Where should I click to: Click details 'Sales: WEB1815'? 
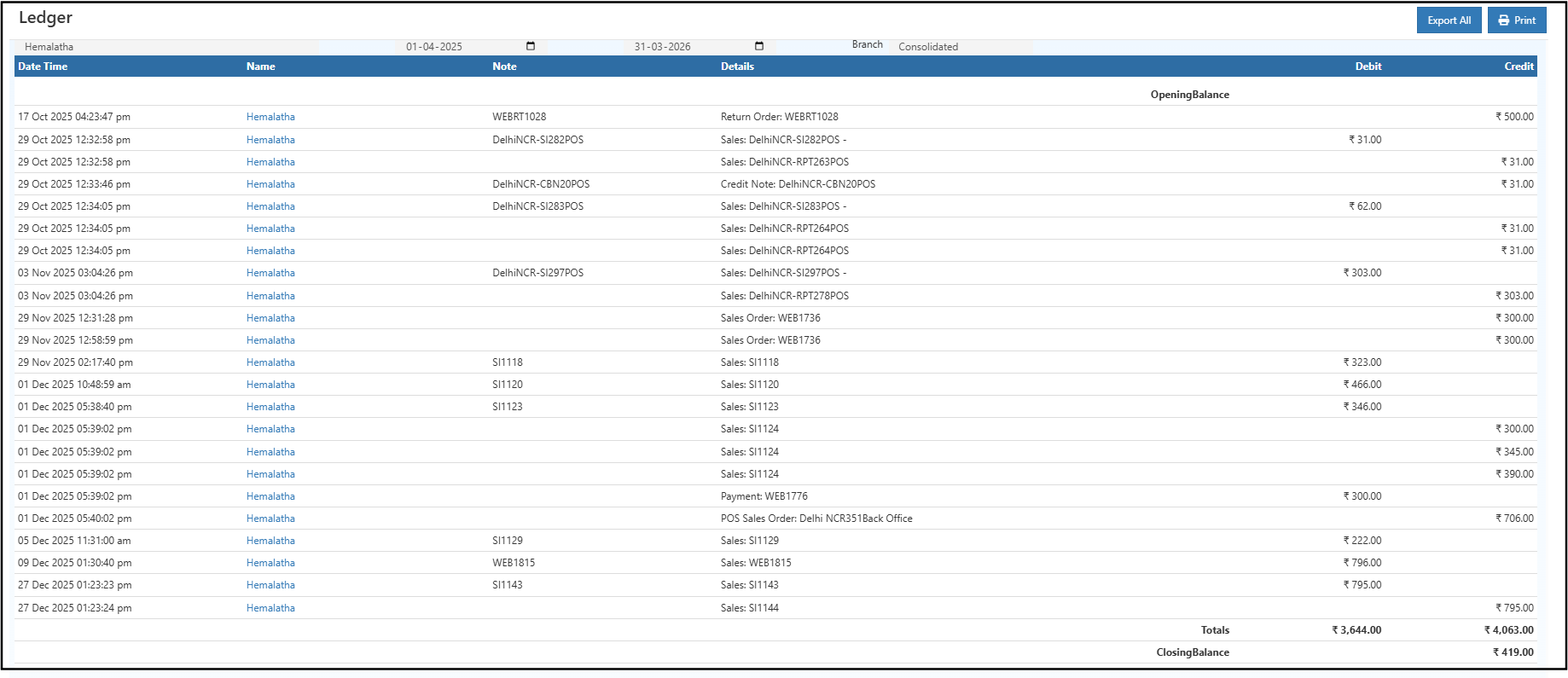coord(756,563)
